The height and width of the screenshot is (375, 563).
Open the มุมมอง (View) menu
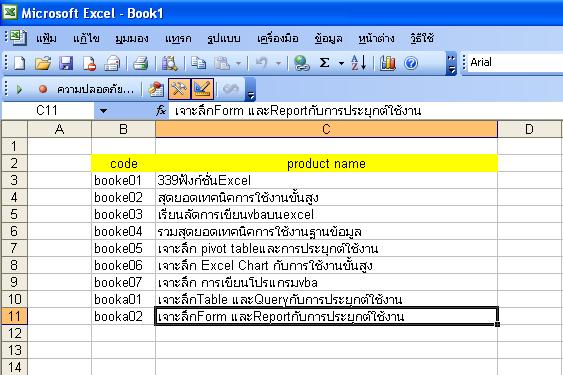tap(132, 38)
